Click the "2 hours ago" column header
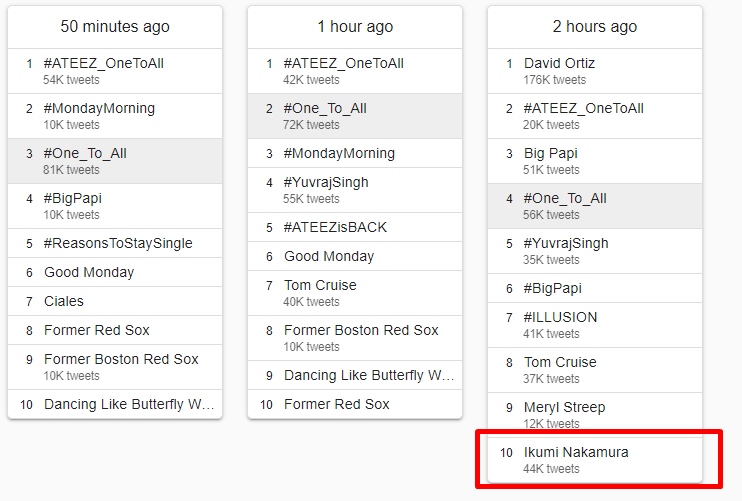The height and width of the screenshot is (501, 742). coord(594,27)
